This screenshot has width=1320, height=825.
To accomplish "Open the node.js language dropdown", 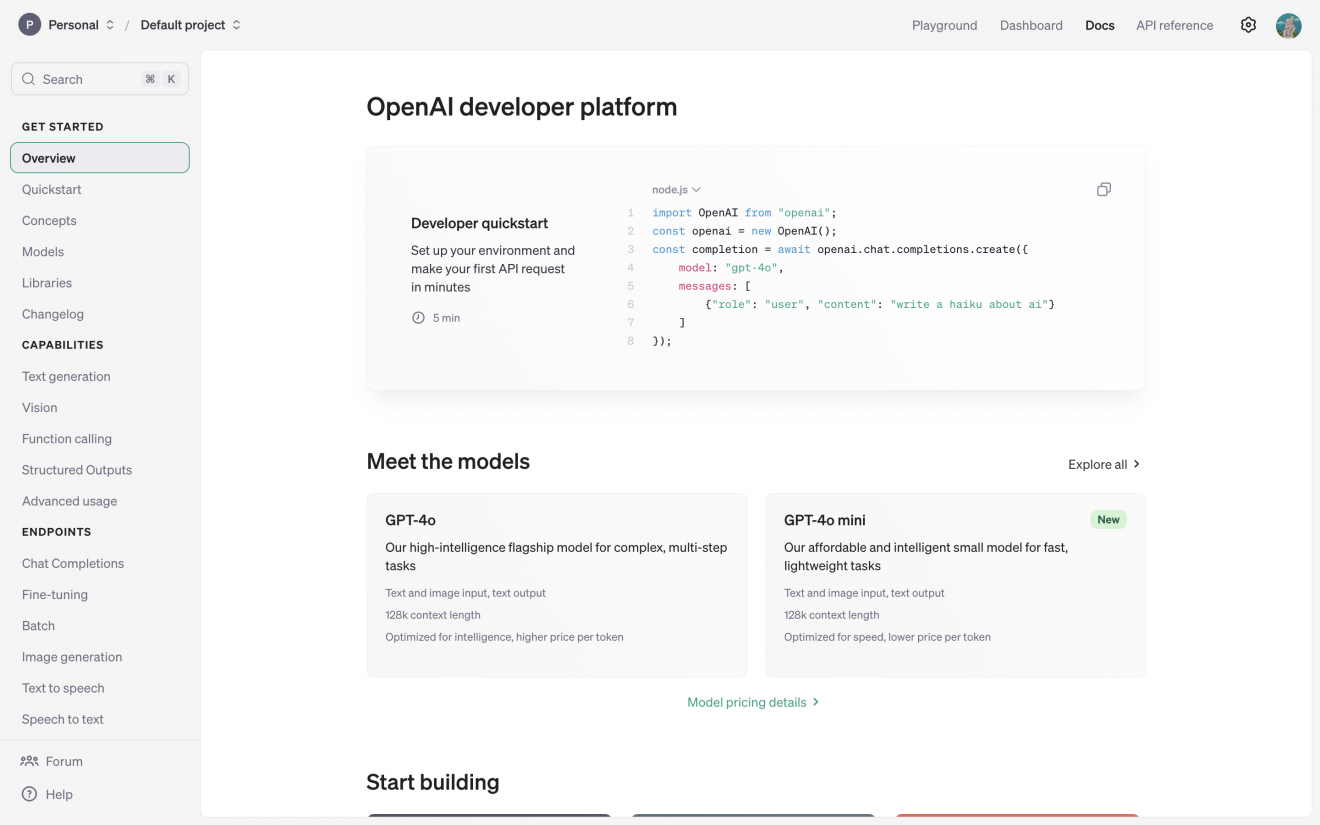I will tap(674, 189).
